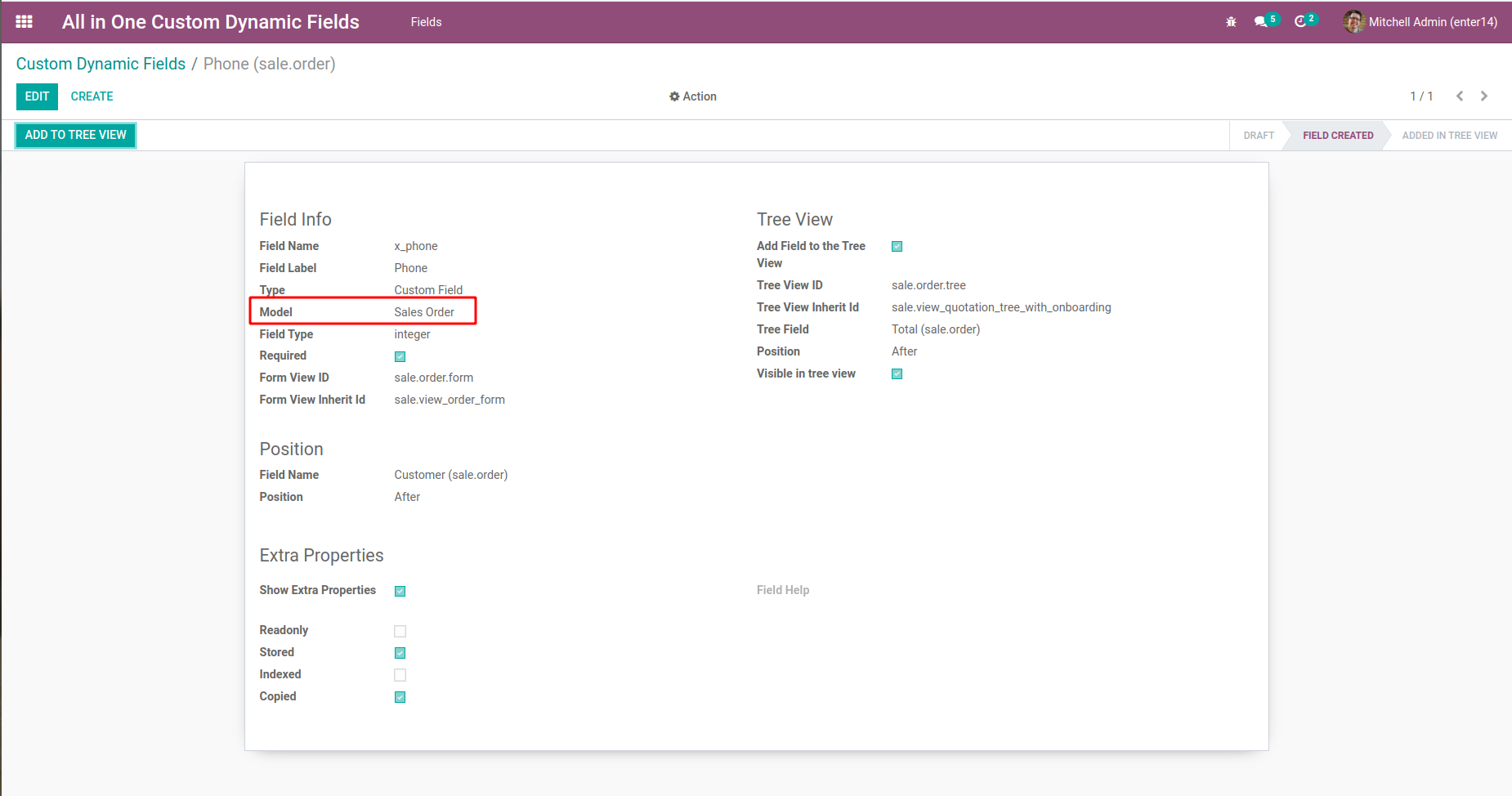Open conversations chat bubble icon

tap(1261, 22)
